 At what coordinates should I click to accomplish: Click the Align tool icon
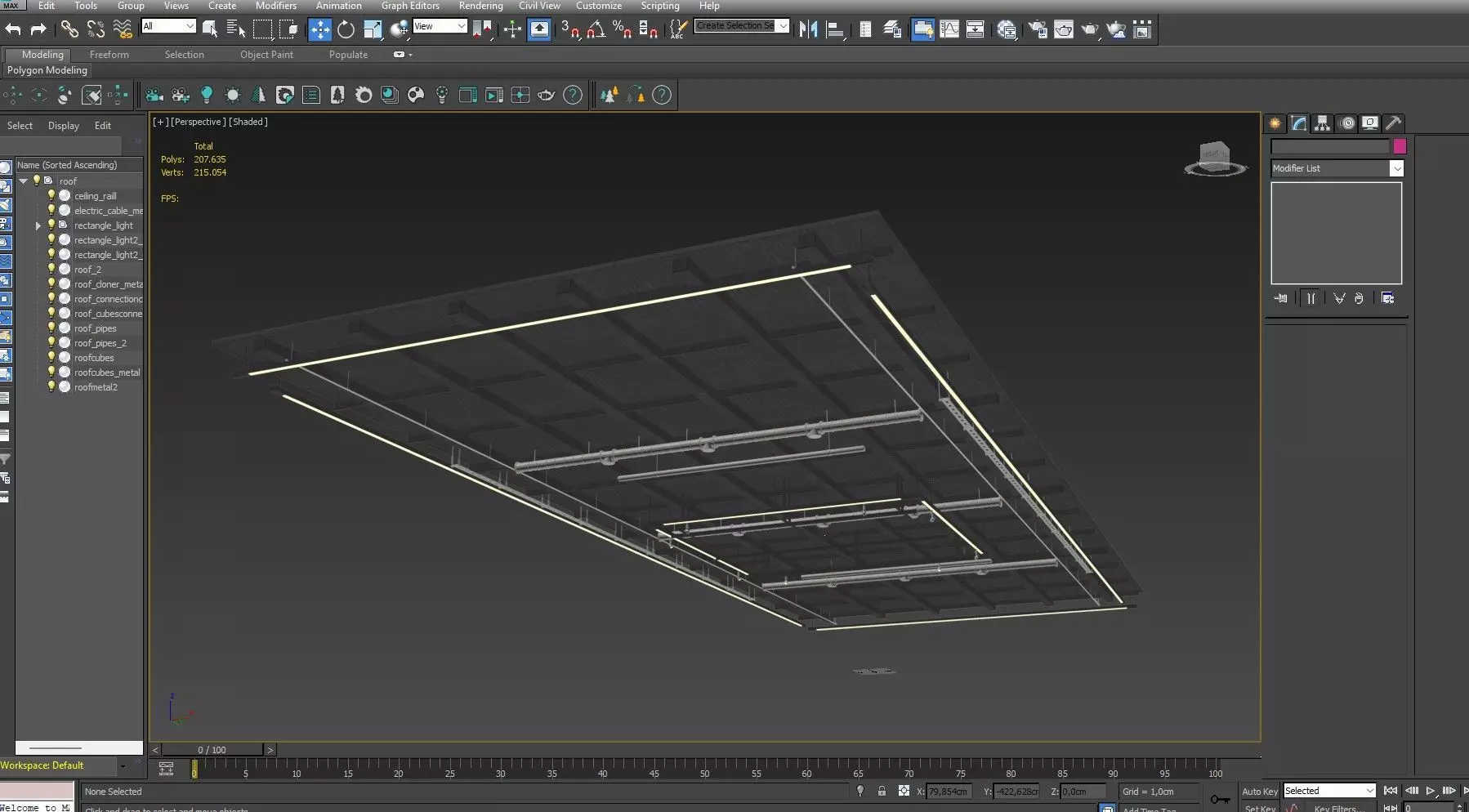(834, 29)
